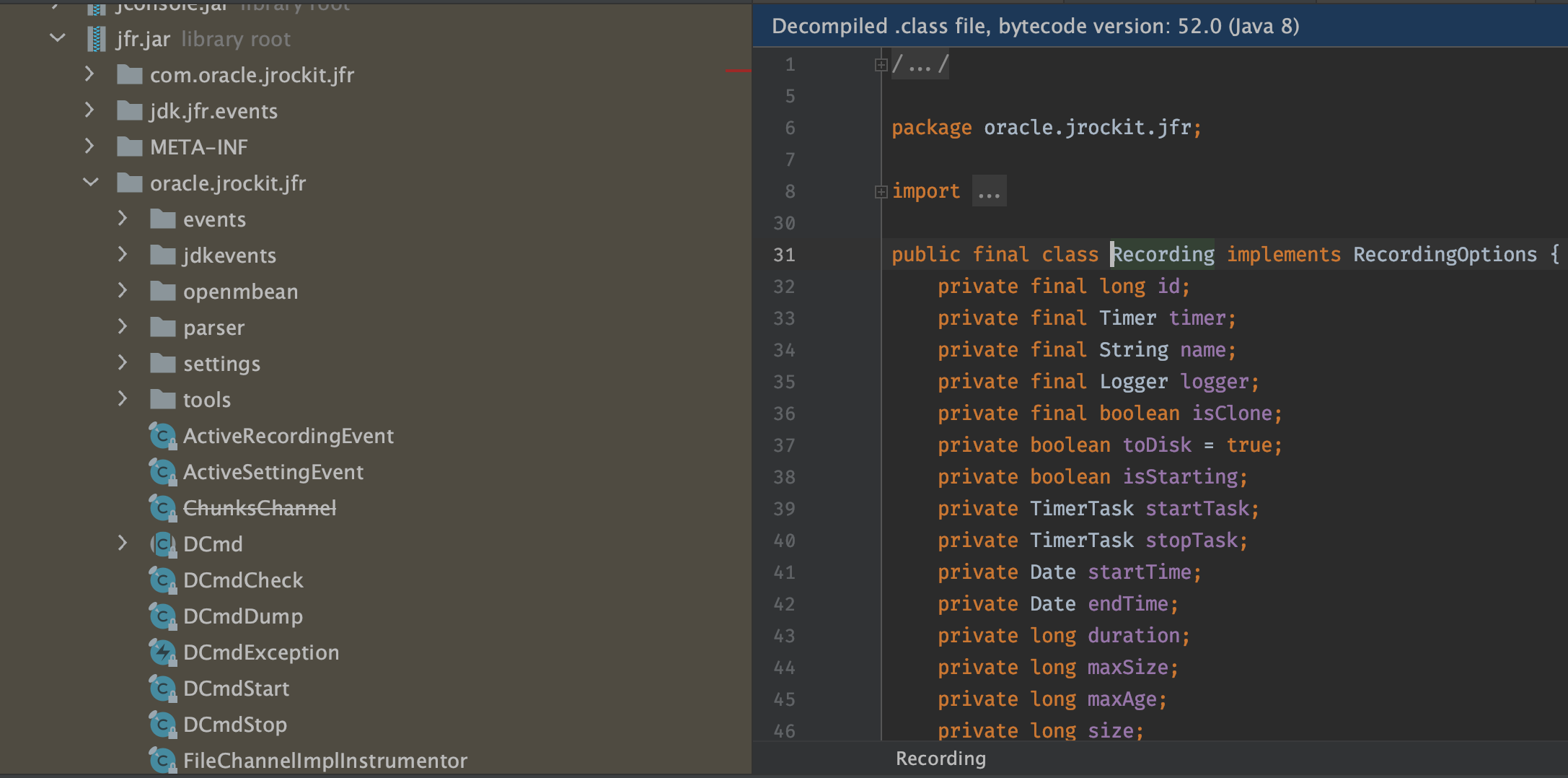Image resolution: width=1568 pixels, height=778 pixels.
Task: Collapse the jfr.jar library root
Action: [x=58, y=38]
